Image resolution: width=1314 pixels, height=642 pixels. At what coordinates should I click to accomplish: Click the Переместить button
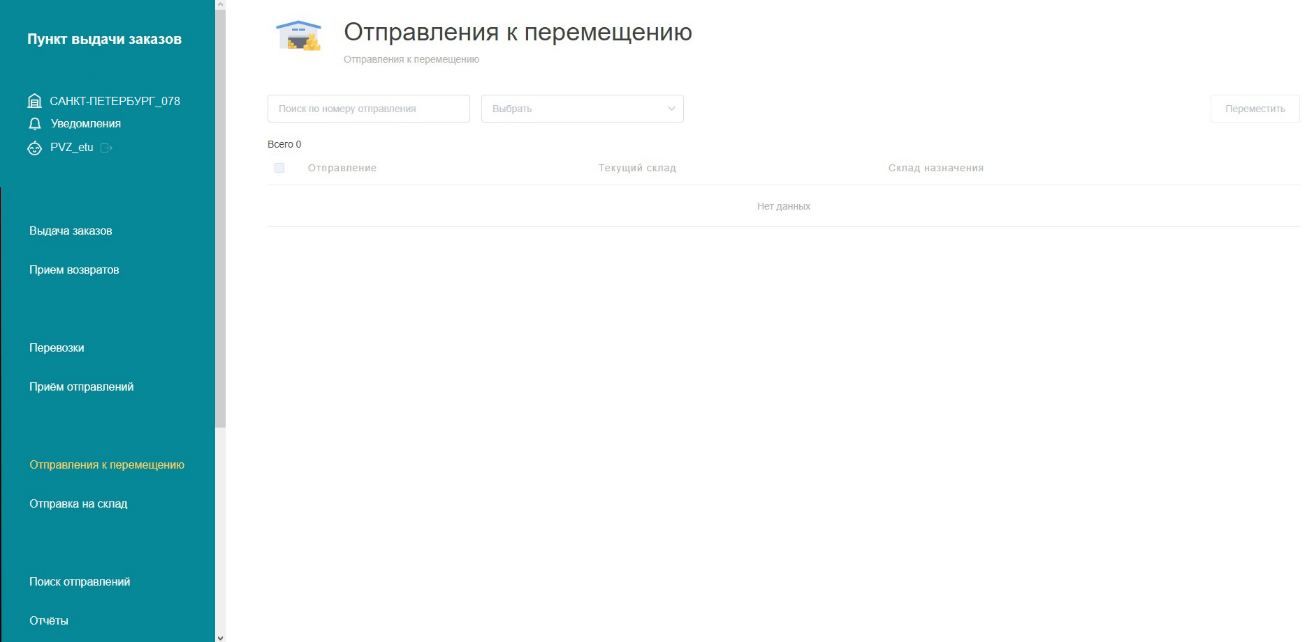coord(1255,109)
